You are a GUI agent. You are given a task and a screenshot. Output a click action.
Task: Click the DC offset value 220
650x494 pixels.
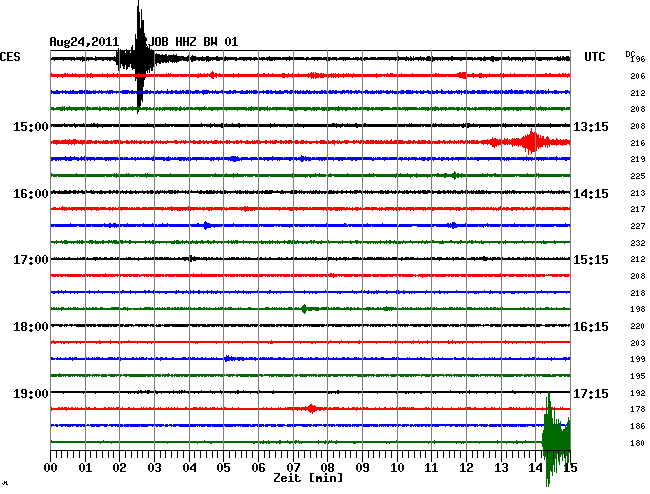638,326
